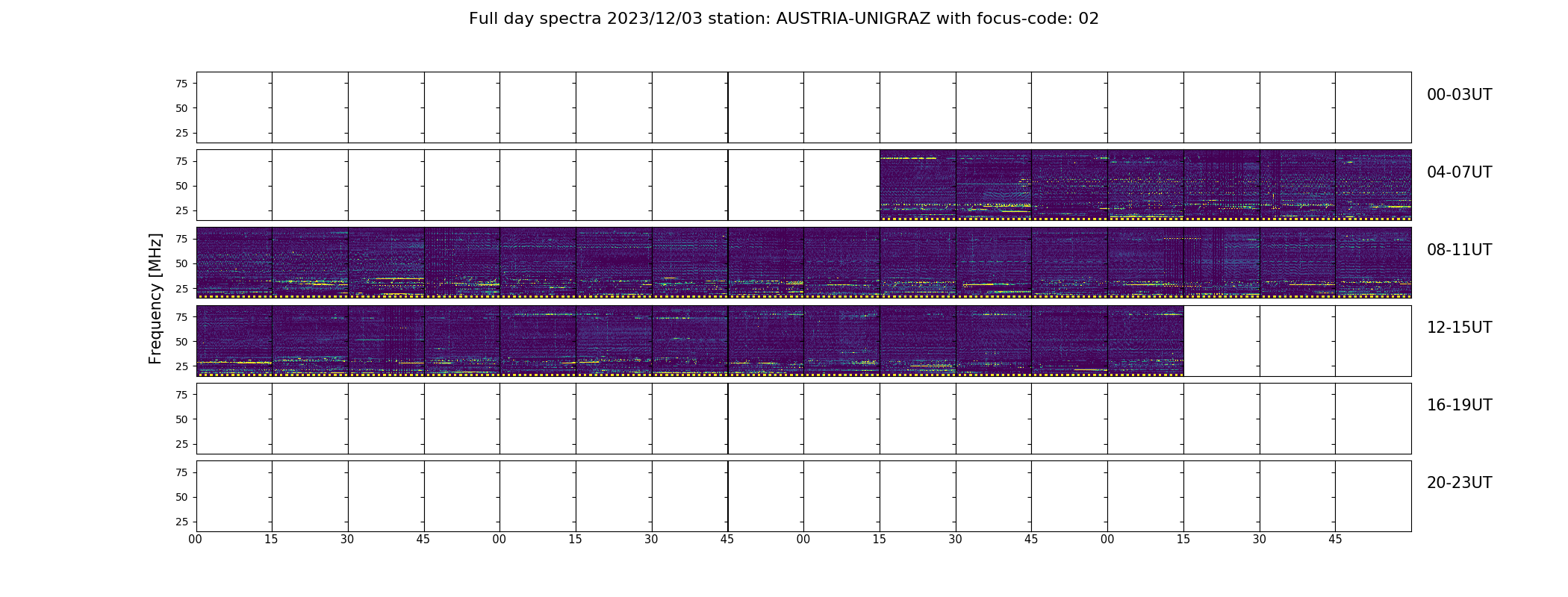This screenshot has width=1568, height=597.
Task: Click the "04-07UT" row label
Action: (1458, 172)
